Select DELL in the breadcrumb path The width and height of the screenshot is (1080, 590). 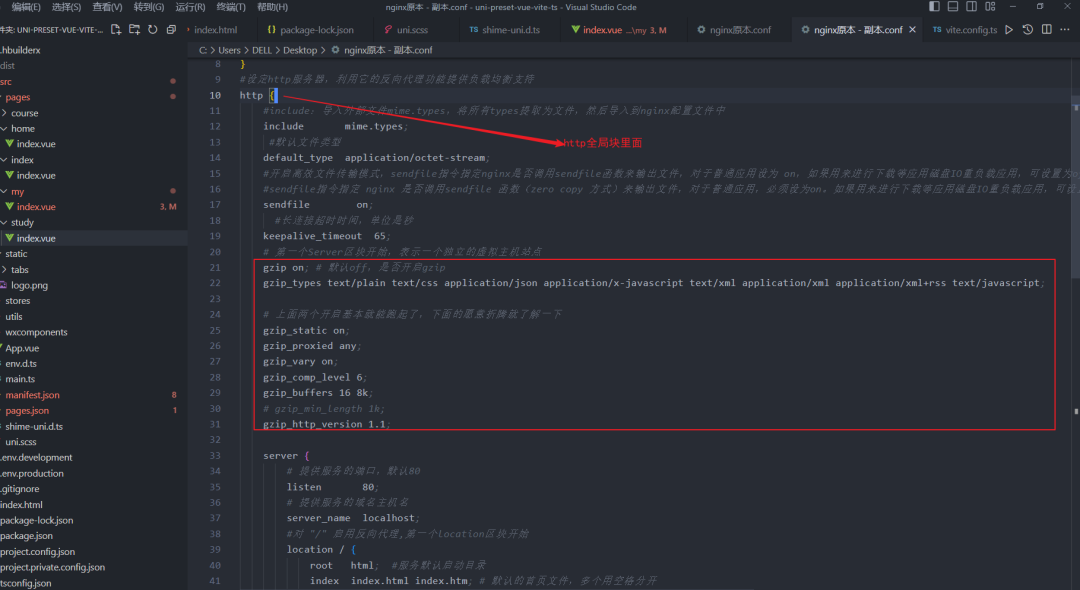(x=262, y=49)
